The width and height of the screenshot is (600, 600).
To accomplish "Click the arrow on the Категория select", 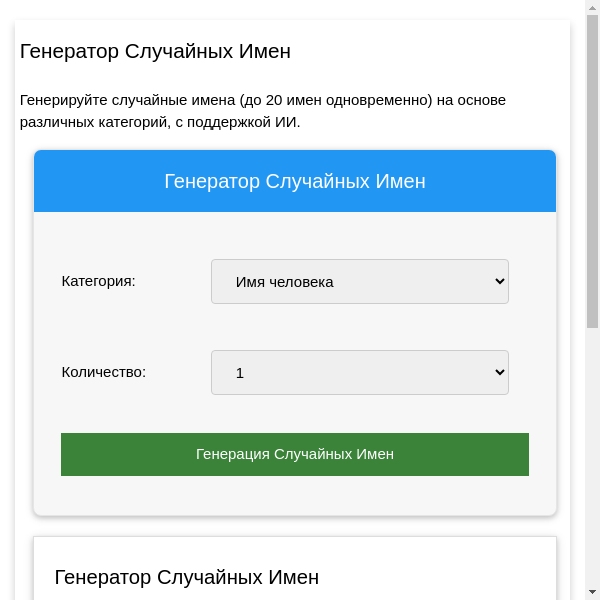I will pyautogui.click(x=500, y=282).
